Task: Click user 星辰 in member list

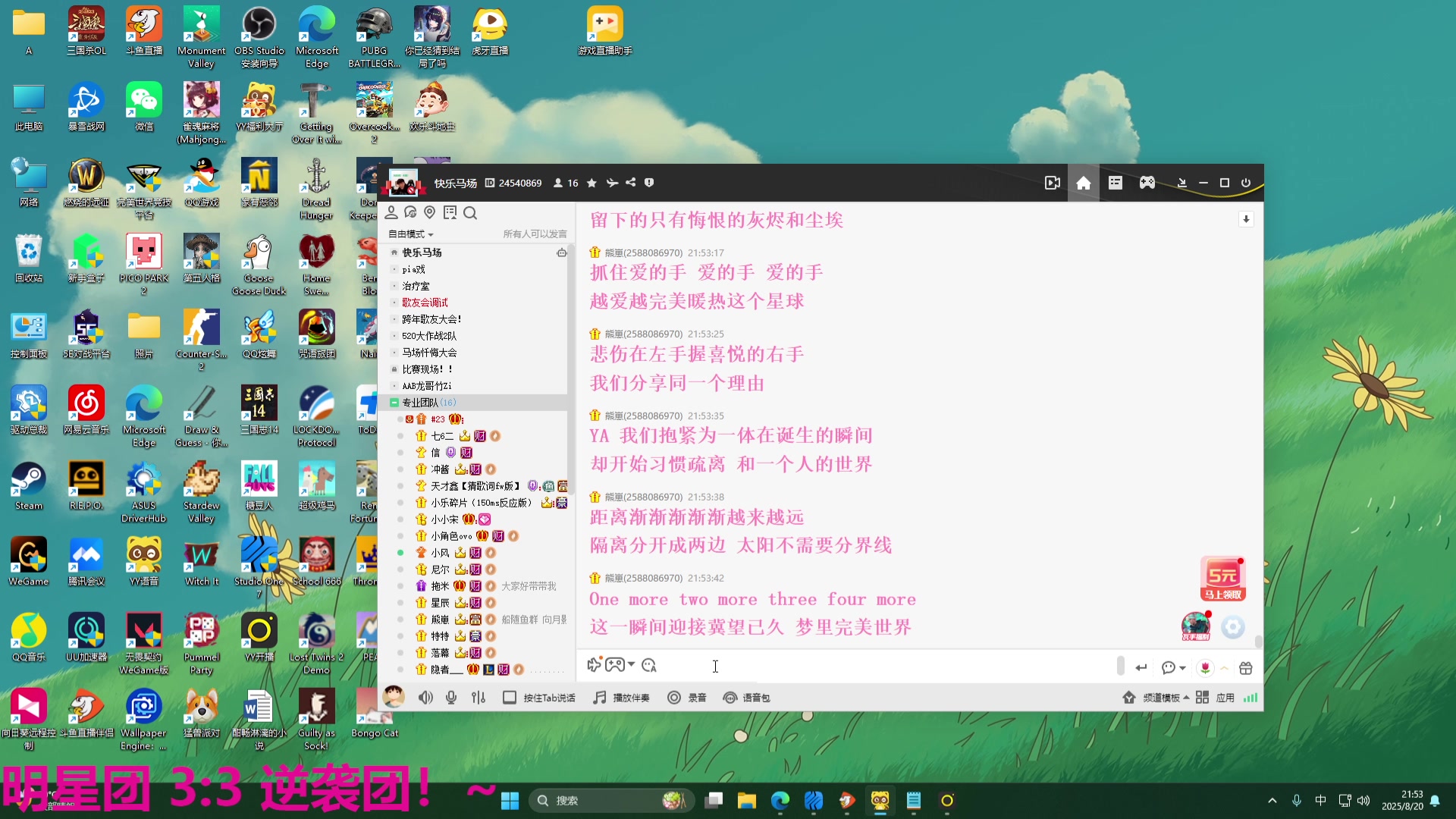Action: click(x=440, y=603)
